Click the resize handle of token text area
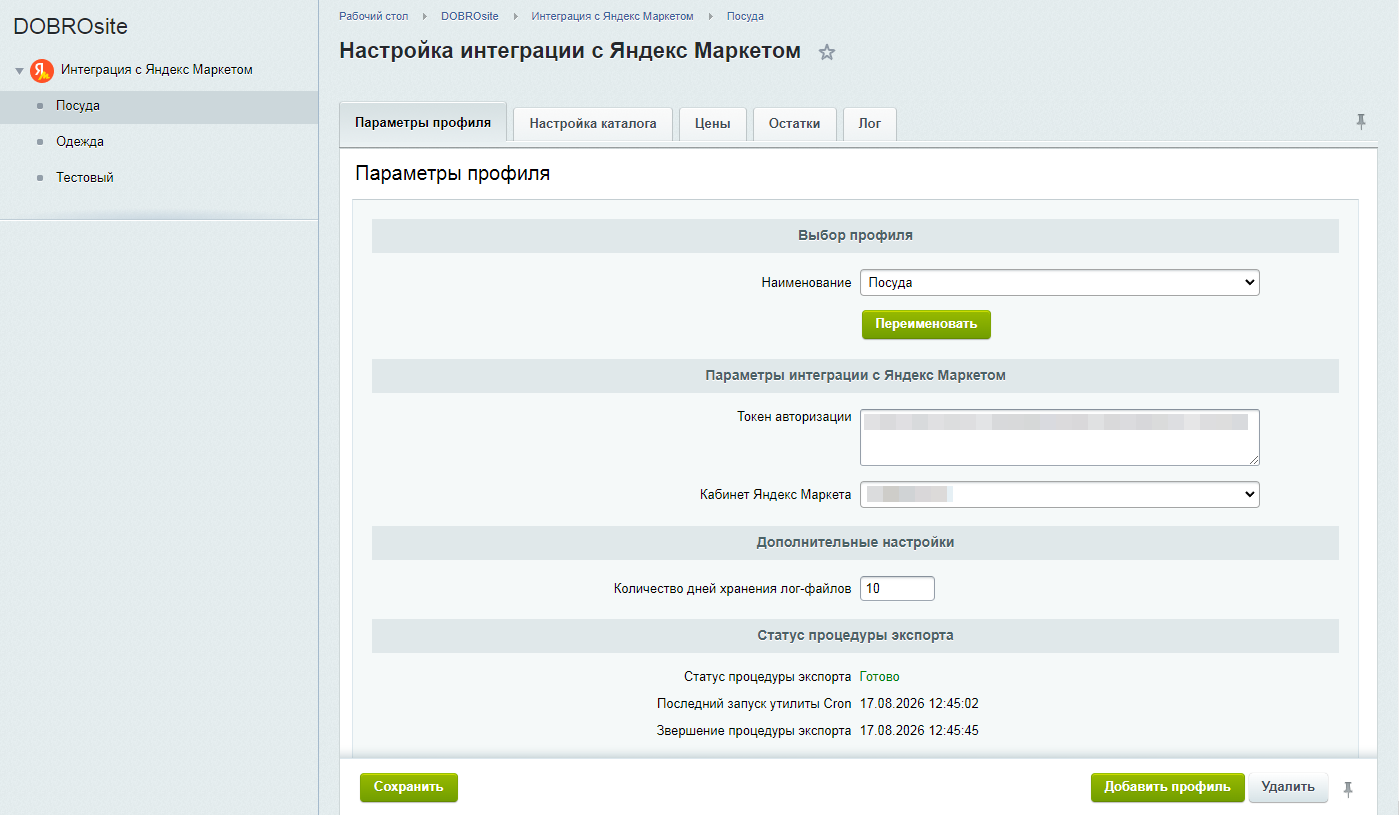The width and height of the screenshot is (1399, 815). (x=1253, y=459)
